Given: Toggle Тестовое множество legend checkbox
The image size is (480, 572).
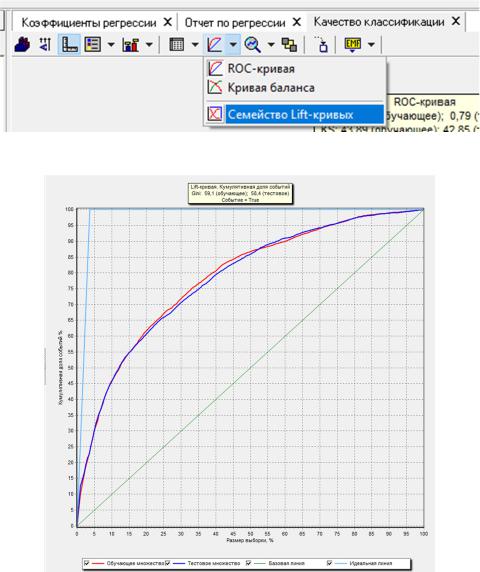Looking at the screenshot, I should (x=167, y=563).
